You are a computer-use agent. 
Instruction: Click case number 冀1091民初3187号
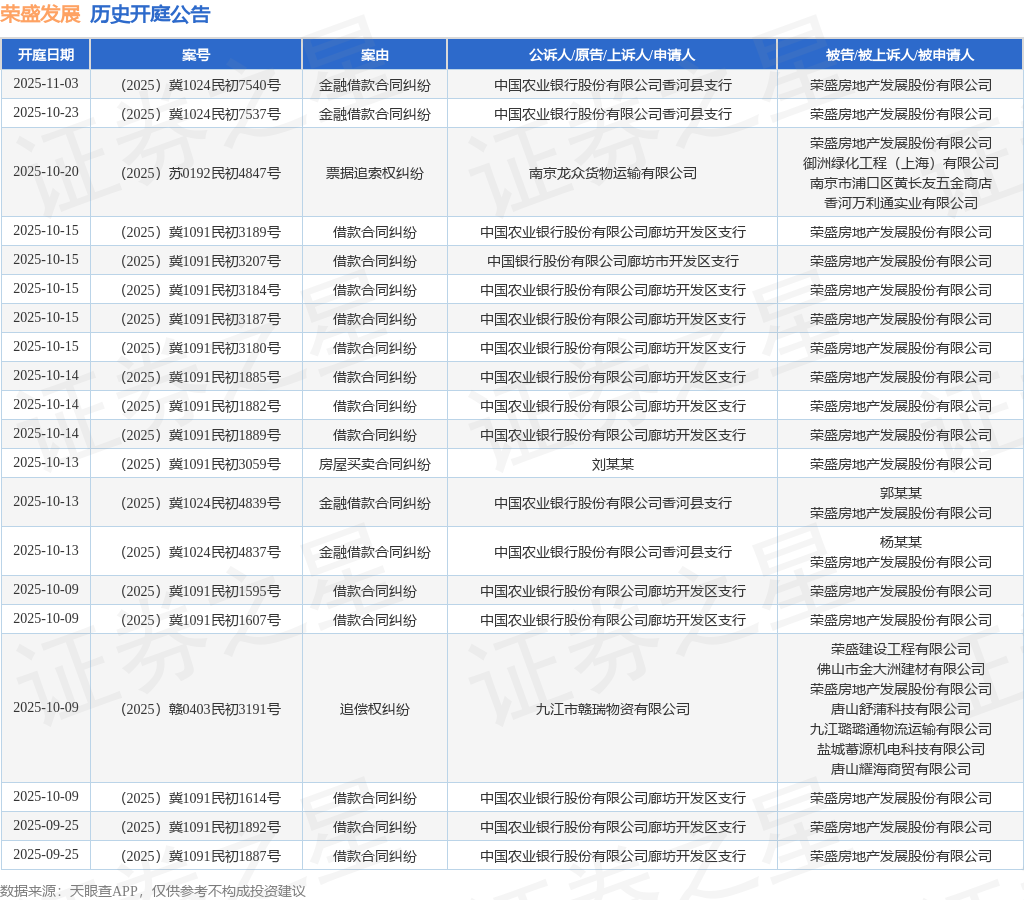[200, 319]
